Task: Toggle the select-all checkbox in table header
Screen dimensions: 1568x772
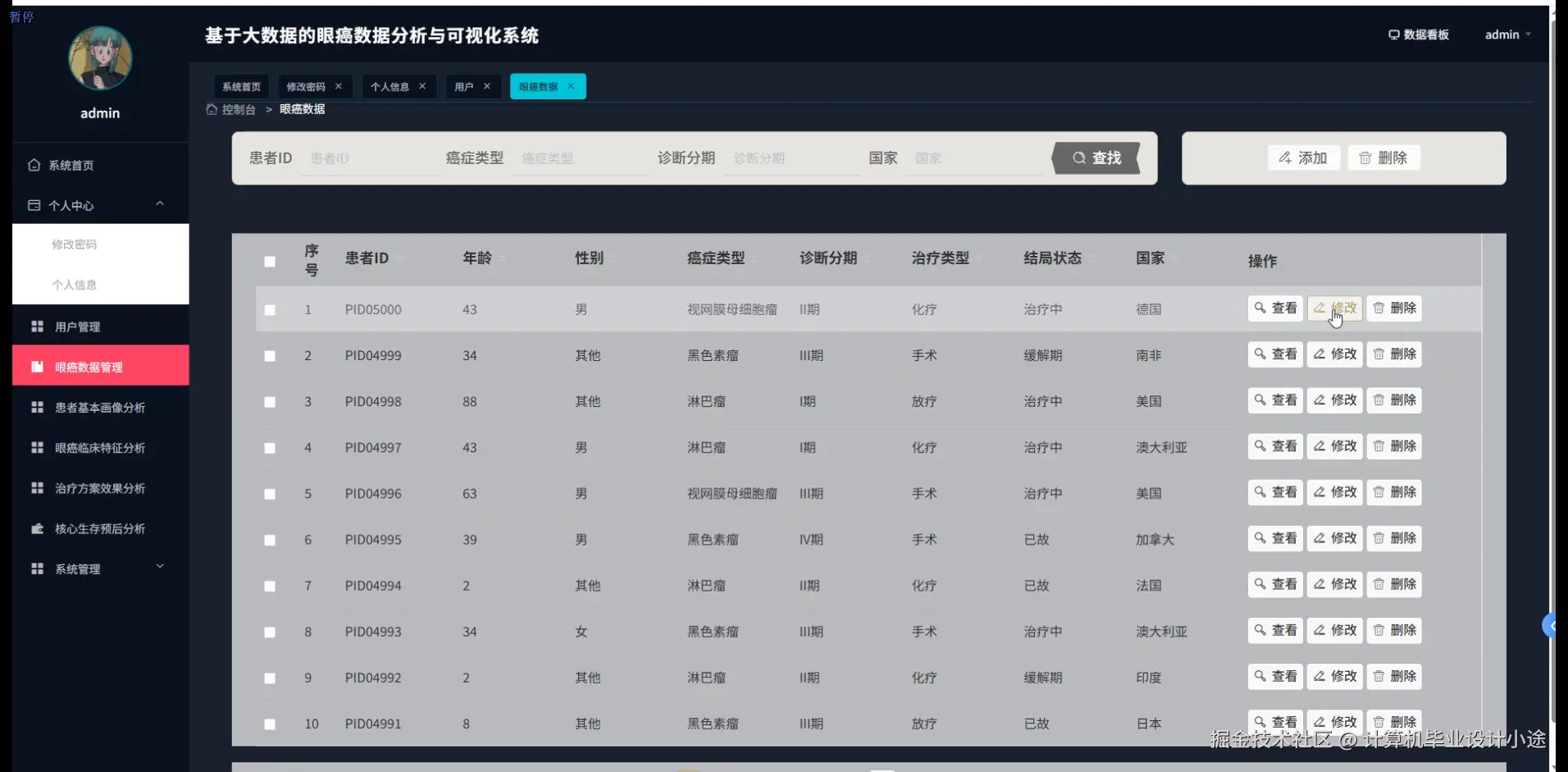Action: 270,262
